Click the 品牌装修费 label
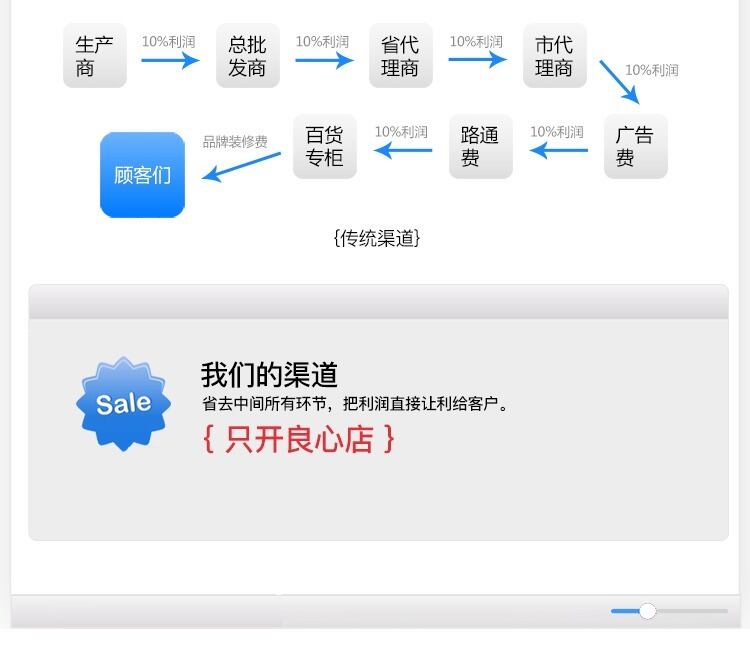Screen dimensions: 750x645 (x=235, y=142)
